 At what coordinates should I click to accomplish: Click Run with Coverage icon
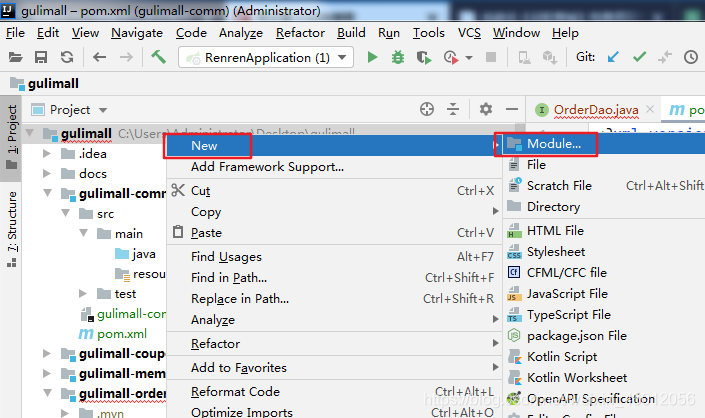point(424,58)
